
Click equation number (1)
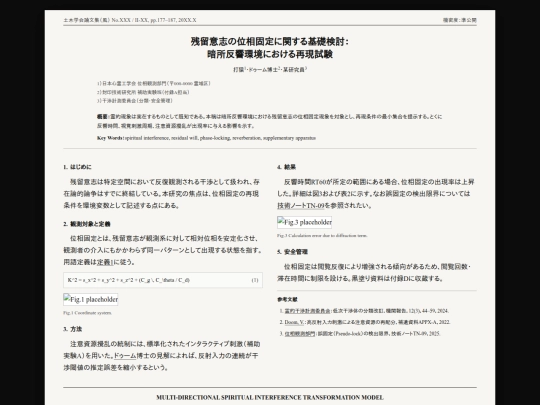[x=255, y=280]
